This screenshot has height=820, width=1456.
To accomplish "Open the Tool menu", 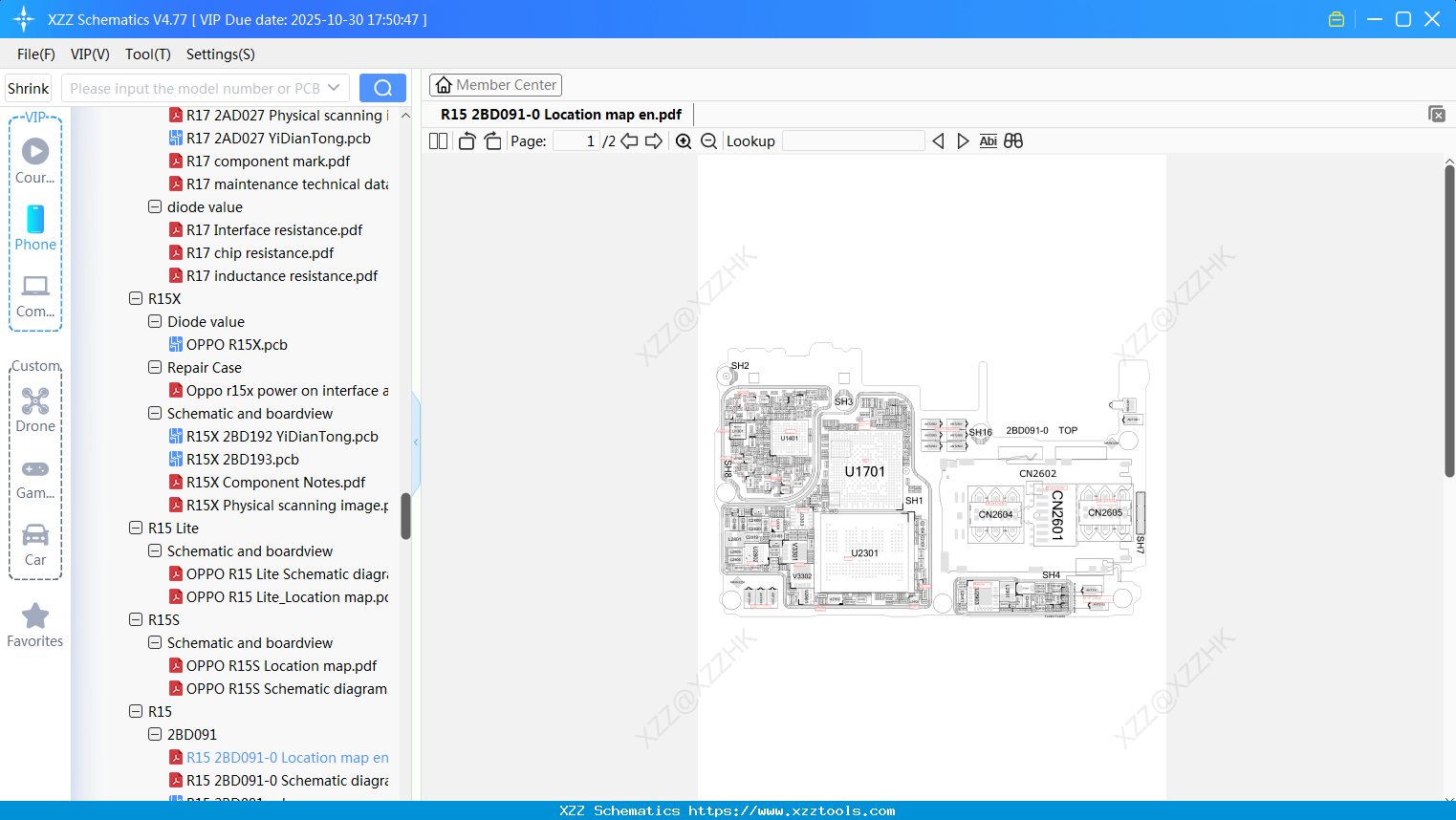I will [147, 54].
